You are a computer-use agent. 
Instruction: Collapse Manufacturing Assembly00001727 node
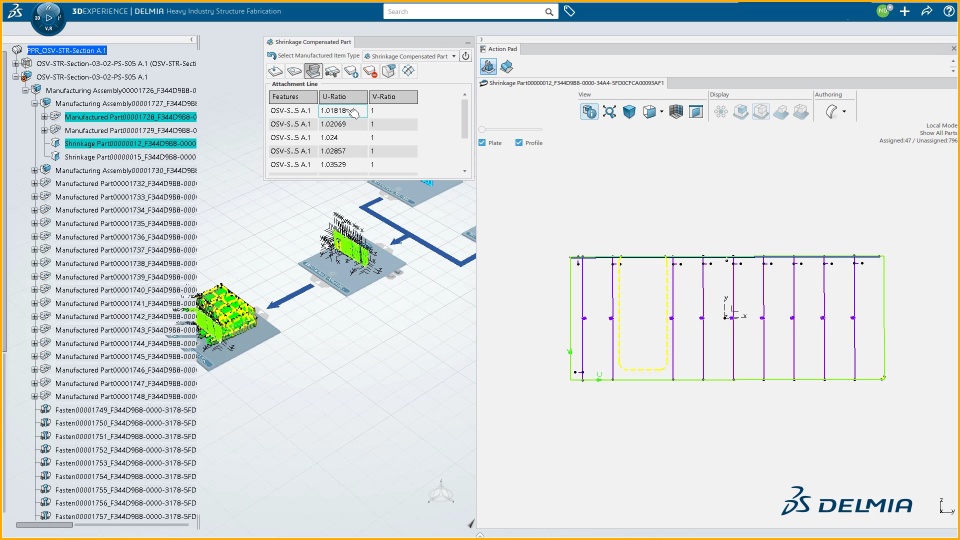[35, 103]
